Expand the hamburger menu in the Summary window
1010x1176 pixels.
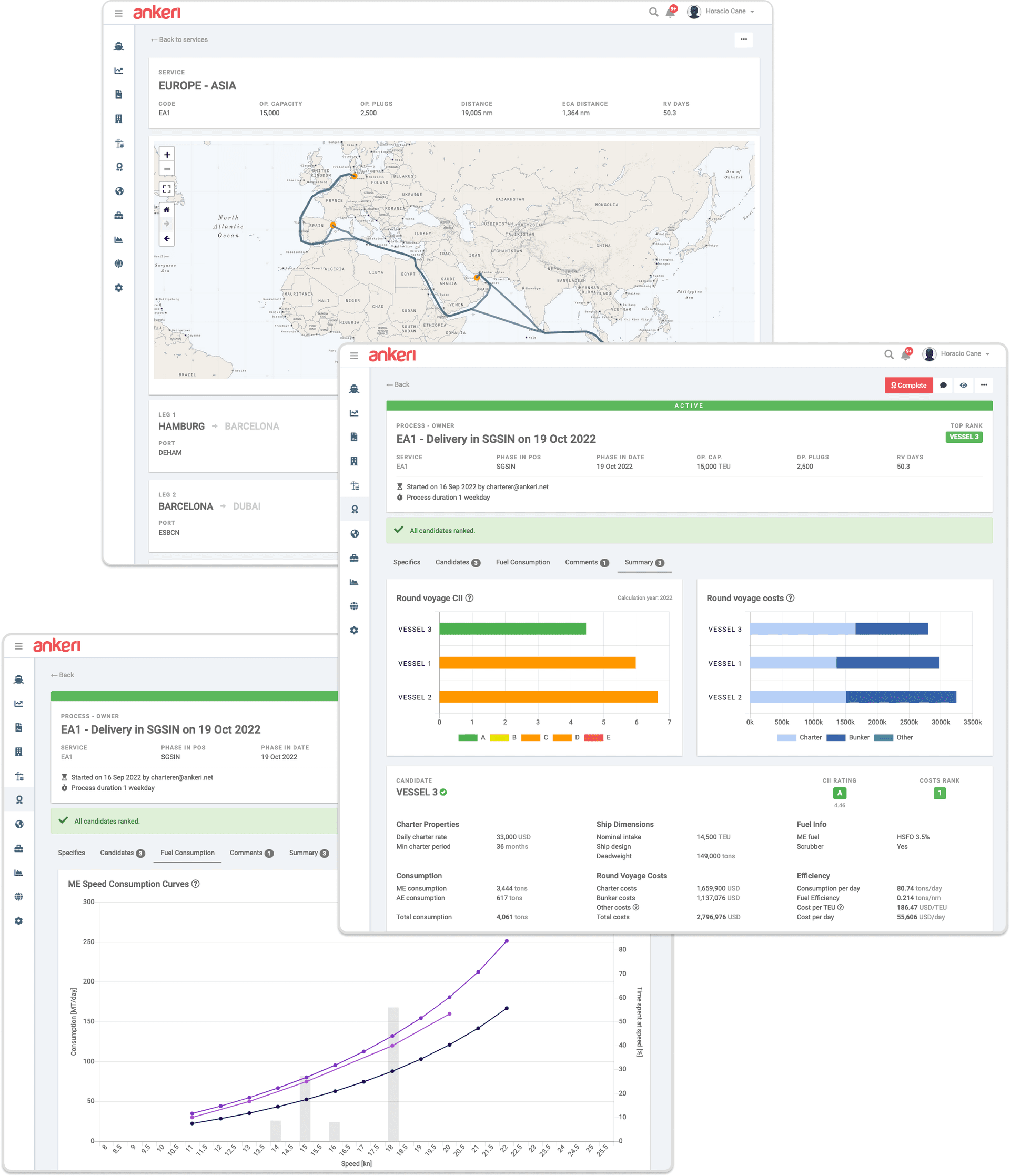coord(353,356)
